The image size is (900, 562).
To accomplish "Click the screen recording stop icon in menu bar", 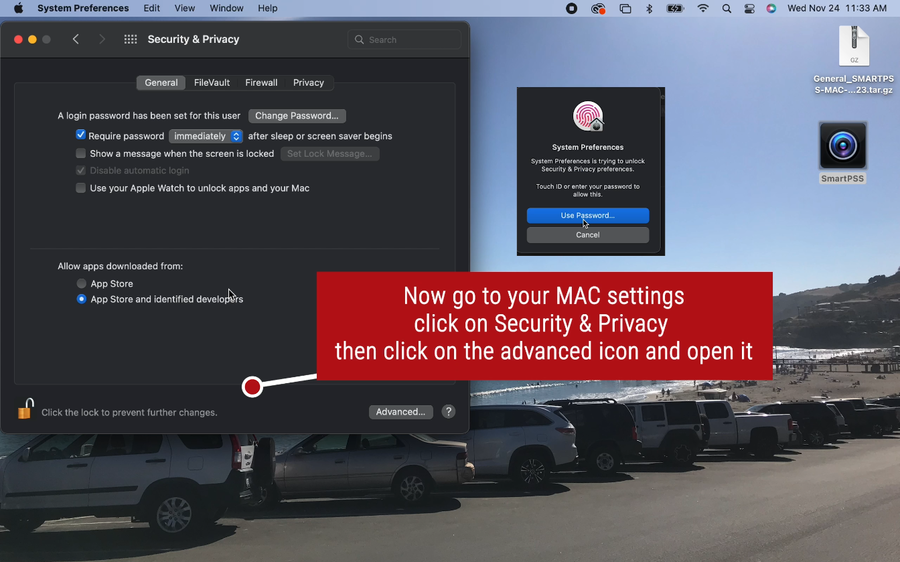I will 571,8.
